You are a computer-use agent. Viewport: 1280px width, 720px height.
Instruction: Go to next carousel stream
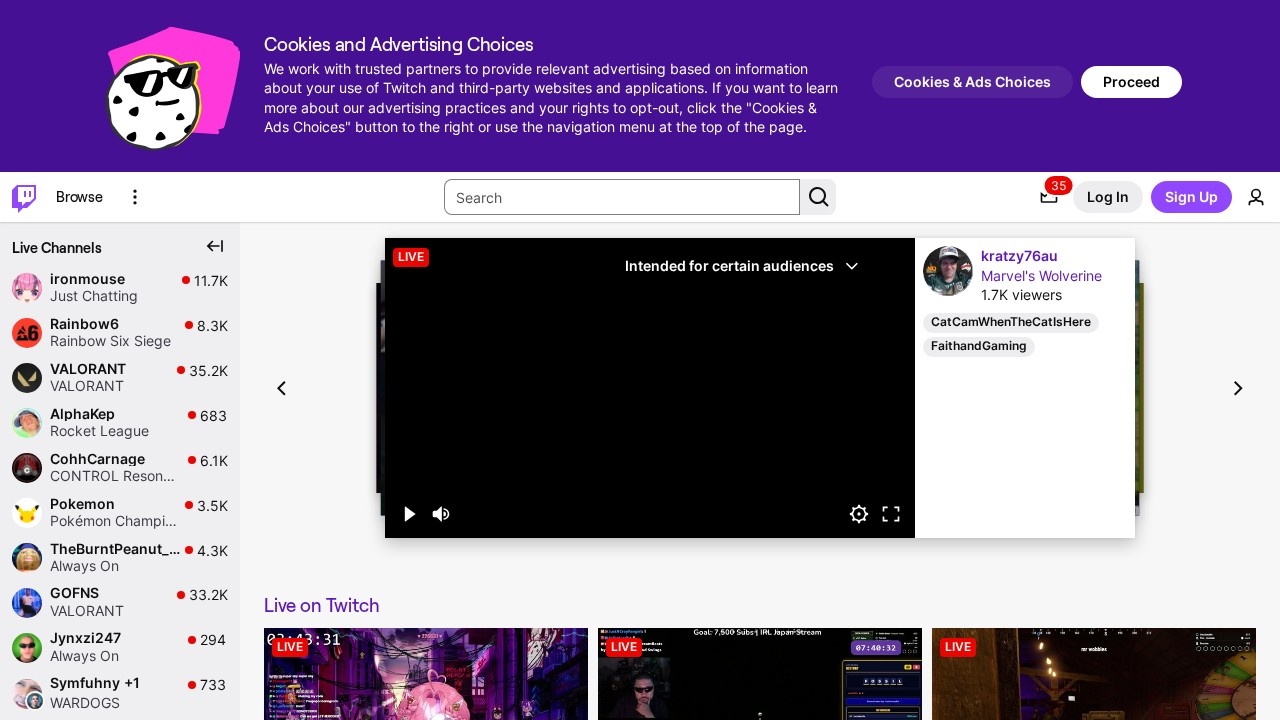(1238, 388)
